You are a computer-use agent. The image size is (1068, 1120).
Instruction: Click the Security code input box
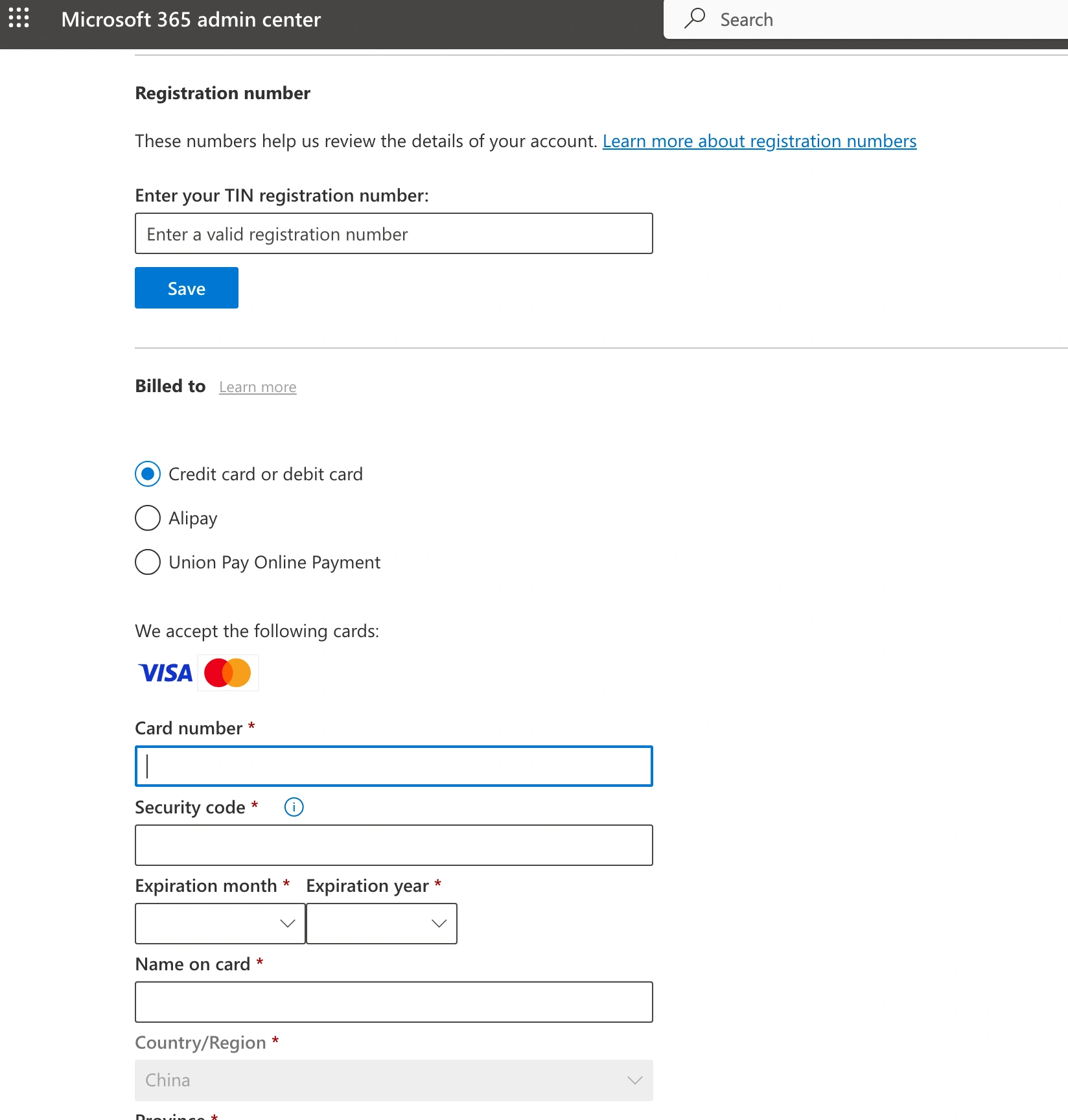click(x=393, y=845)
